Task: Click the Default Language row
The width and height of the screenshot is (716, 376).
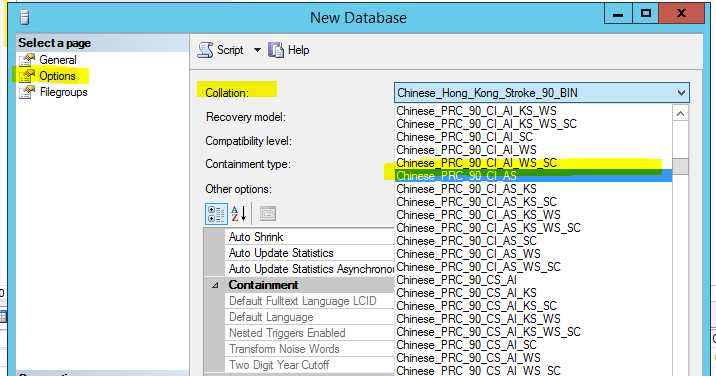Action: (x=309, y=317)
